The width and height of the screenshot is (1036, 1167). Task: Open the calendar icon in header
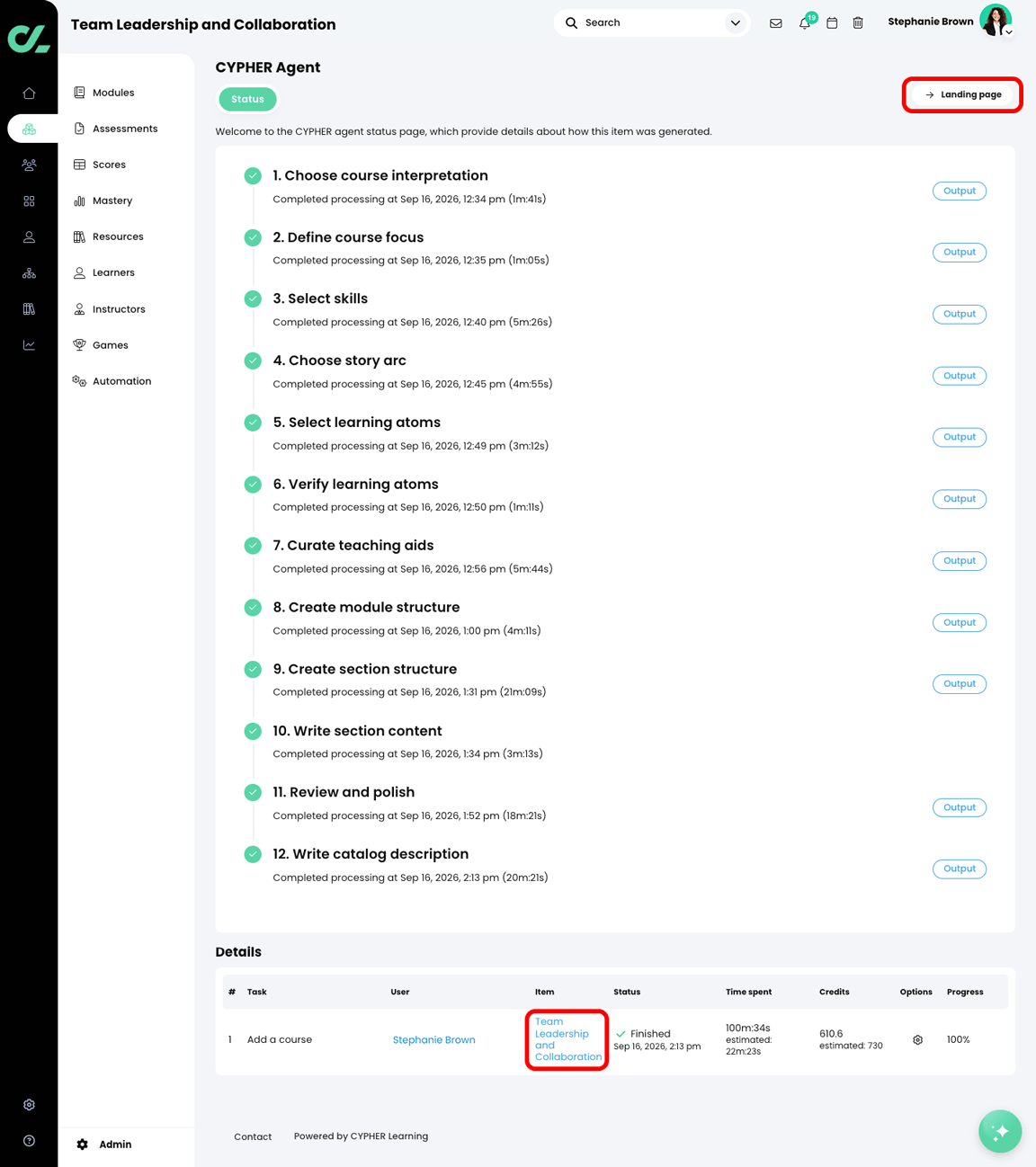(832, 23)
